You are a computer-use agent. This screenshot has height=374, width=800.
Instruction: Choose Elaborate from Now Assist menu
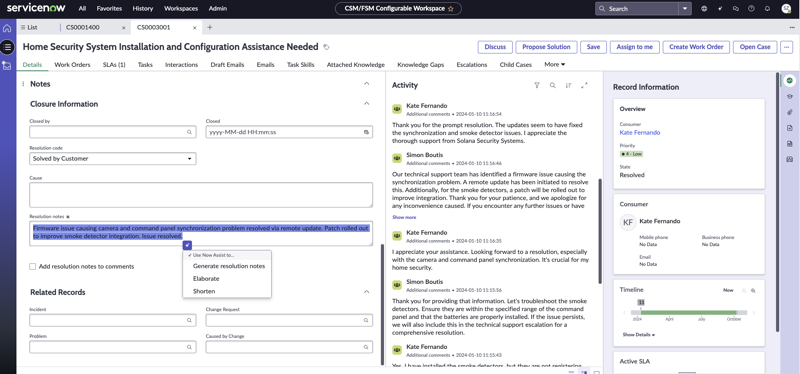206,279
